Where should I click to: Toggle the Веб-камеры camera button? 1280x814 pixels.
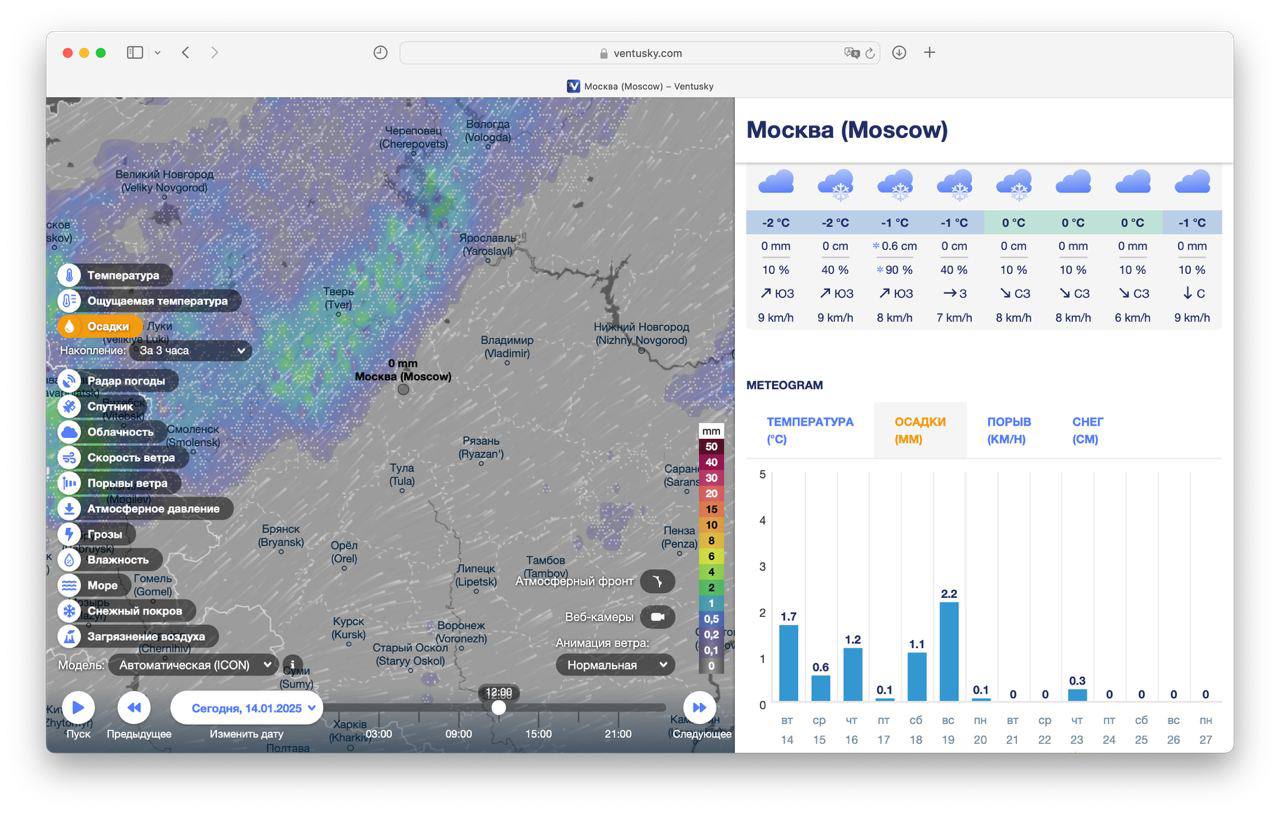tap(657, 617)
